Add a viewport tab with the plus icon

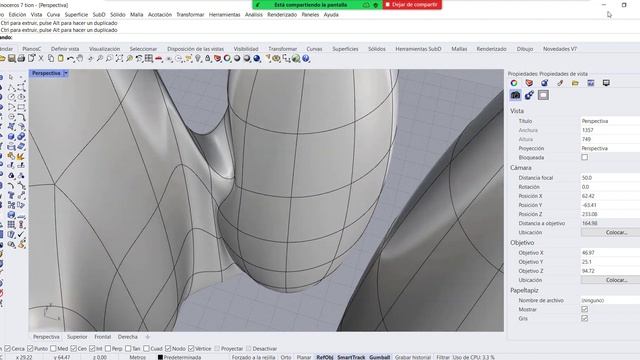click(147, 337)
